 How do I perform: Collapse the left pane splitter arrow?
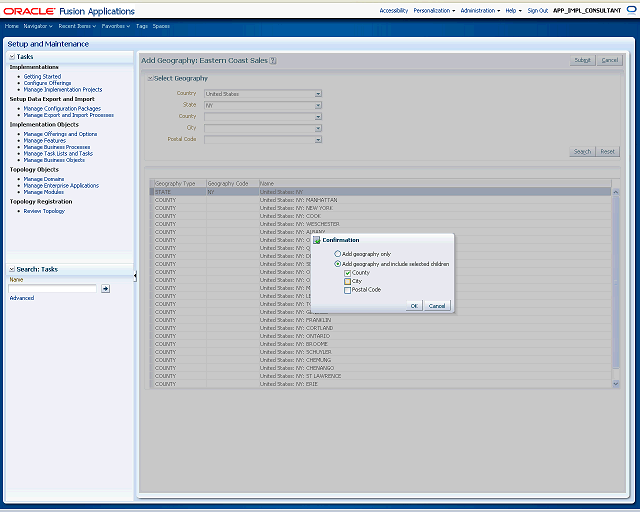click(x=135, y=277)
